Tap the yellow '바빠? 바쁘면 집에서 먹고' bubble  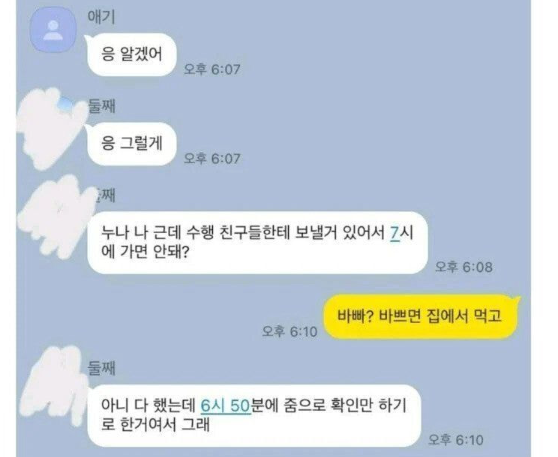point(420,316)
